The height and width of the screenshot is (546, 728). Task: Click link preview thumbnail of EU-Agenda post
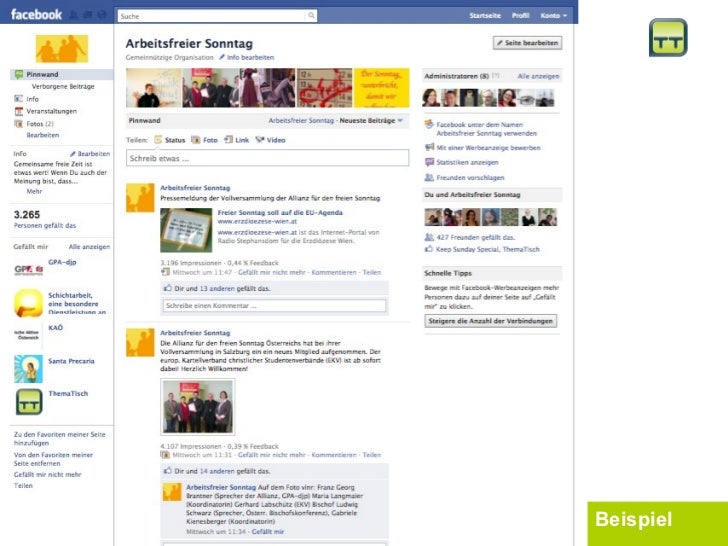coord(186,230)
